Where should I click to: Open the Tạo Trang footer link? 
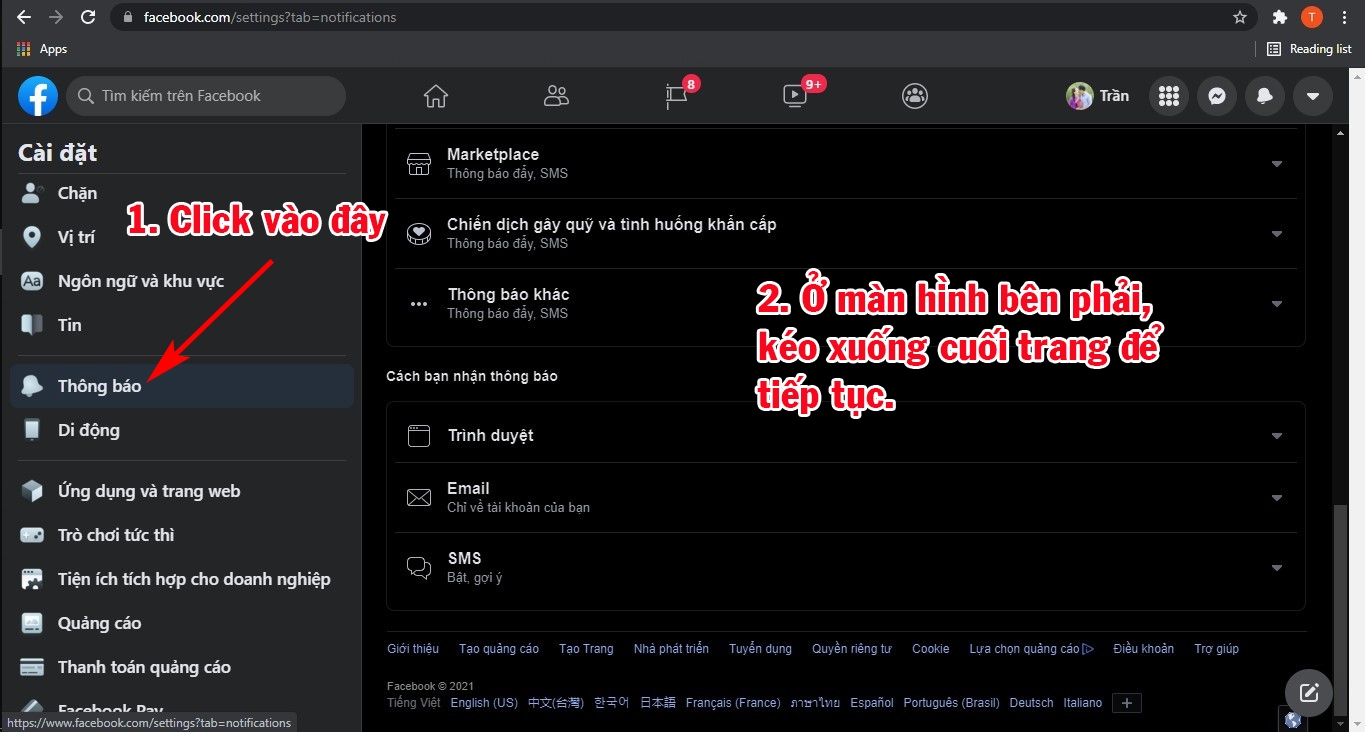coord(586,649)
